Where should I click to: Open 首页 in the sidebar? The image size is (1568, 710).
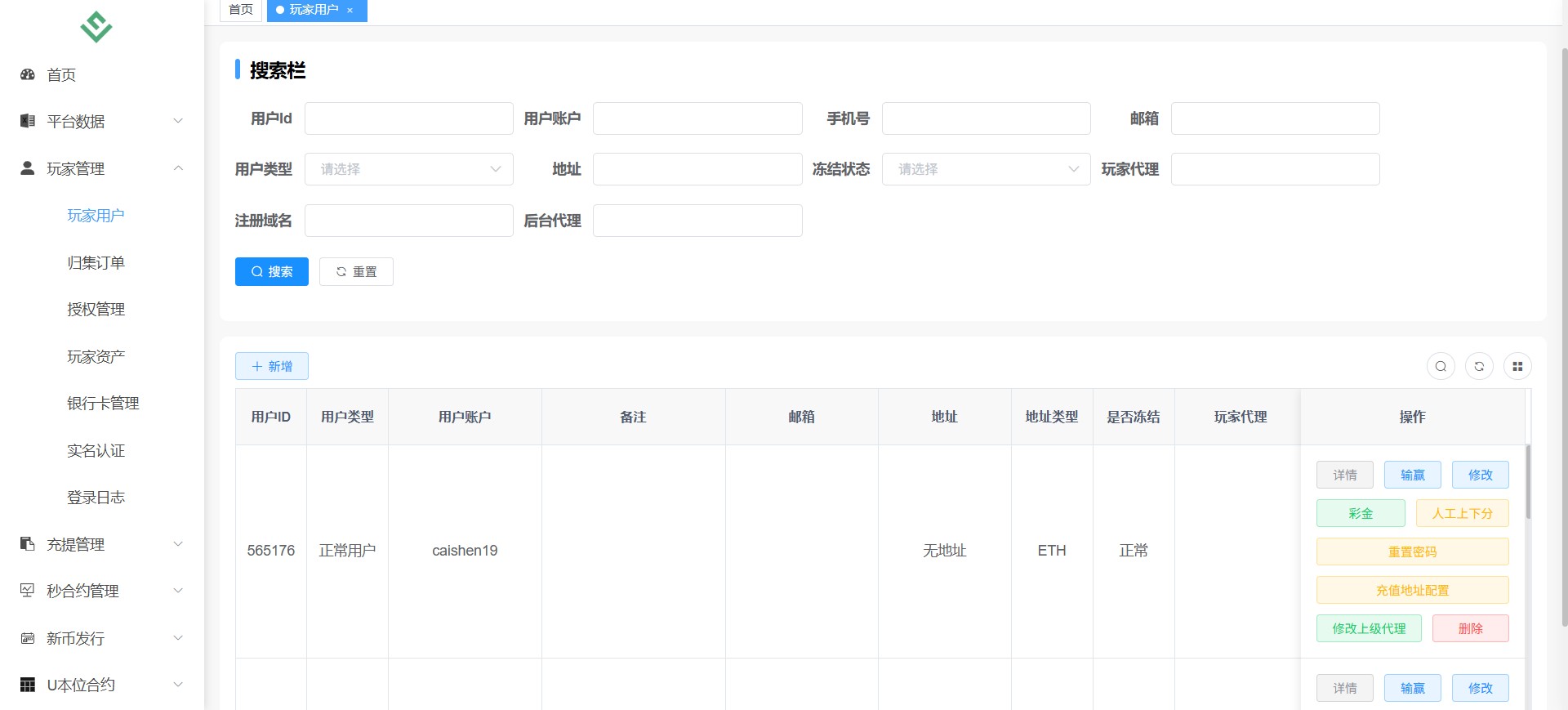61,74
